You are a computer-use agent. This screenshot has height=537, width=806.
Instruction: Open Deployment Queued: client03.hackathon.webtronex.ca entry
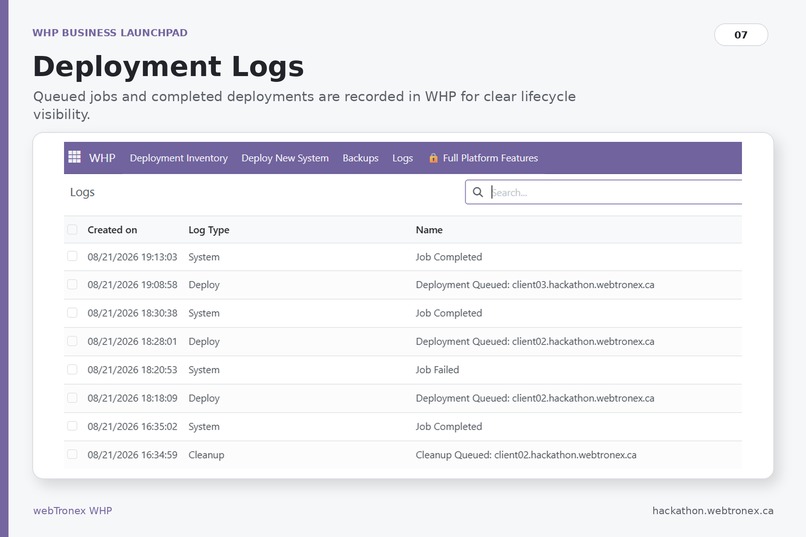click(535, 285)
